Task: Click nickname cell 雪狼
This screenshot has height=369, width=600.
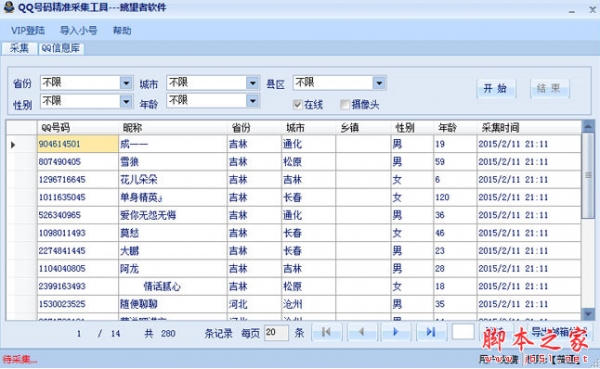Action: point(173,162)
